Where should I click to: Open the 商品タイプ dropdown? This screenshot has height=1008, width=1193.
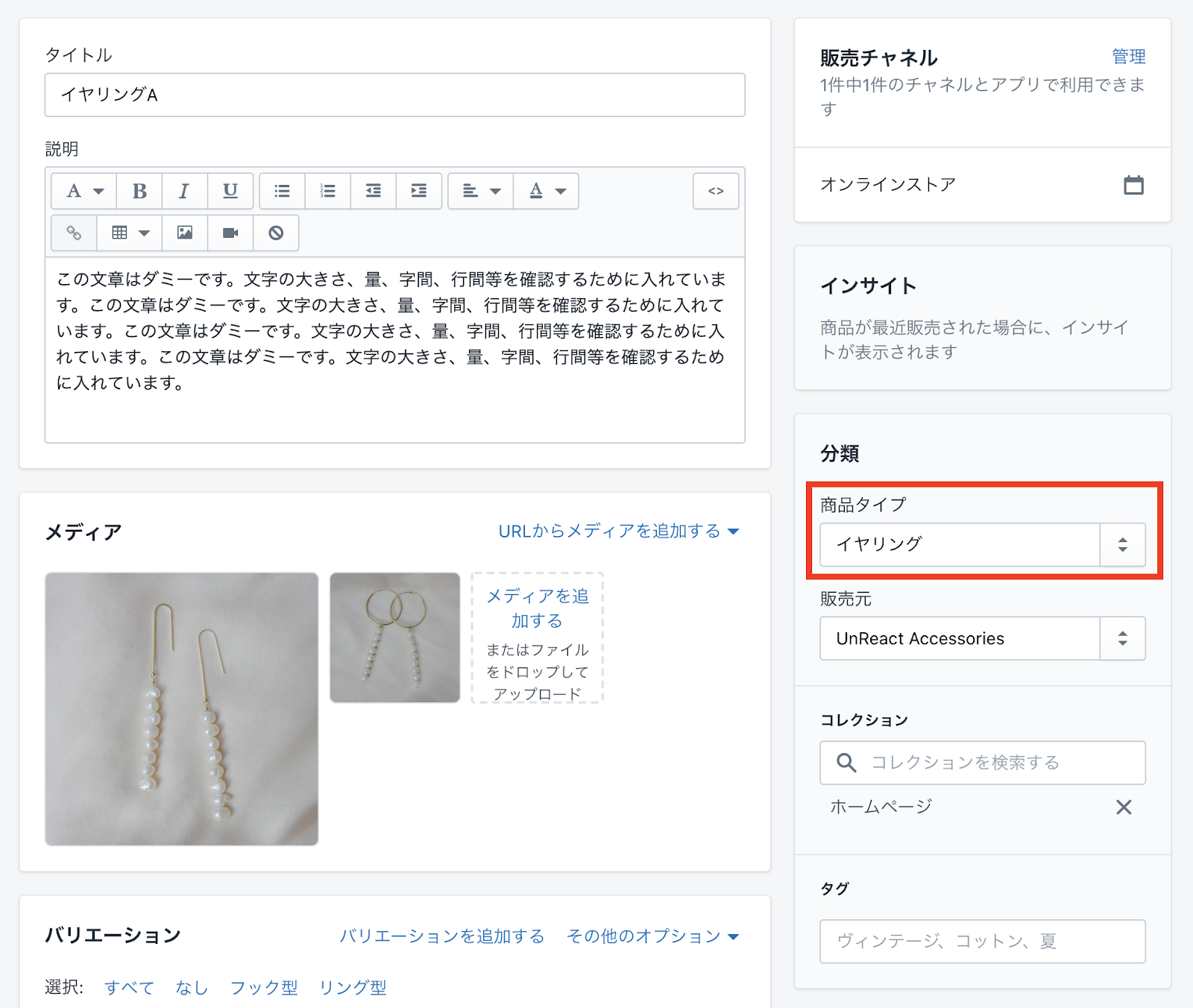(x=982, y=545)
